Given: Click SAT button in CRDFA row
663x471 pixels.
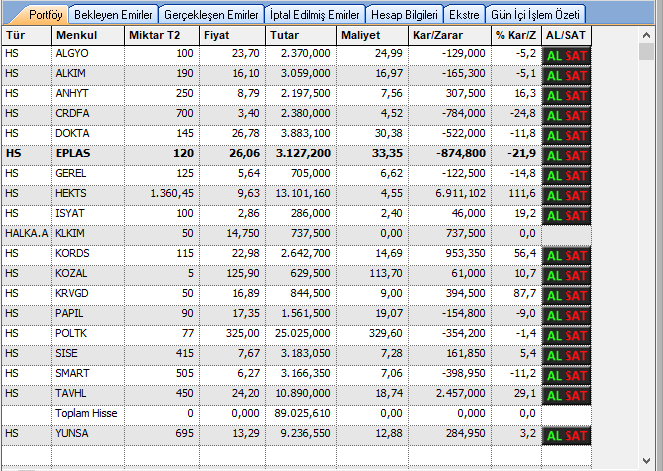Looking at the screenshot, I should (x=576, y=116).
